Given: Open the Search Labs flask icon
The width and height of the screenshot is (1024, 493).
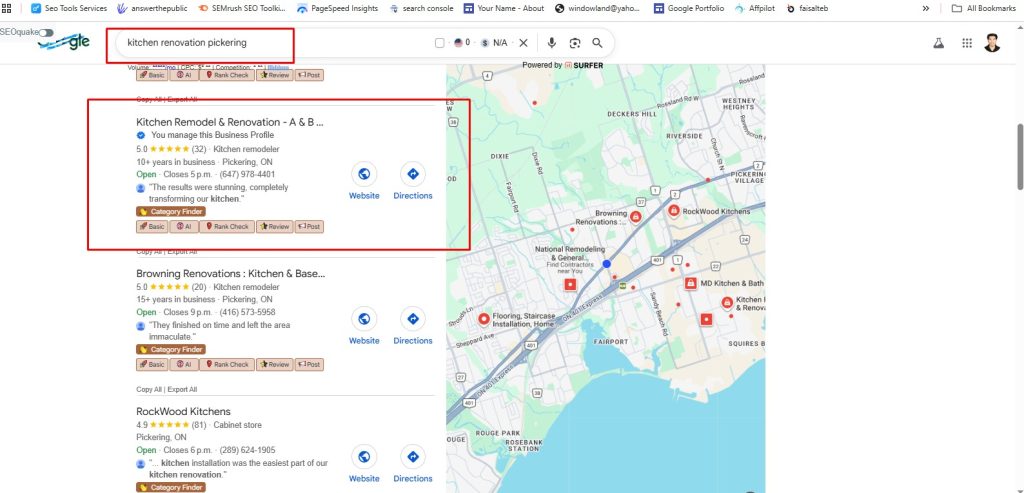Looking at the screenshot, I should [938, 43].
